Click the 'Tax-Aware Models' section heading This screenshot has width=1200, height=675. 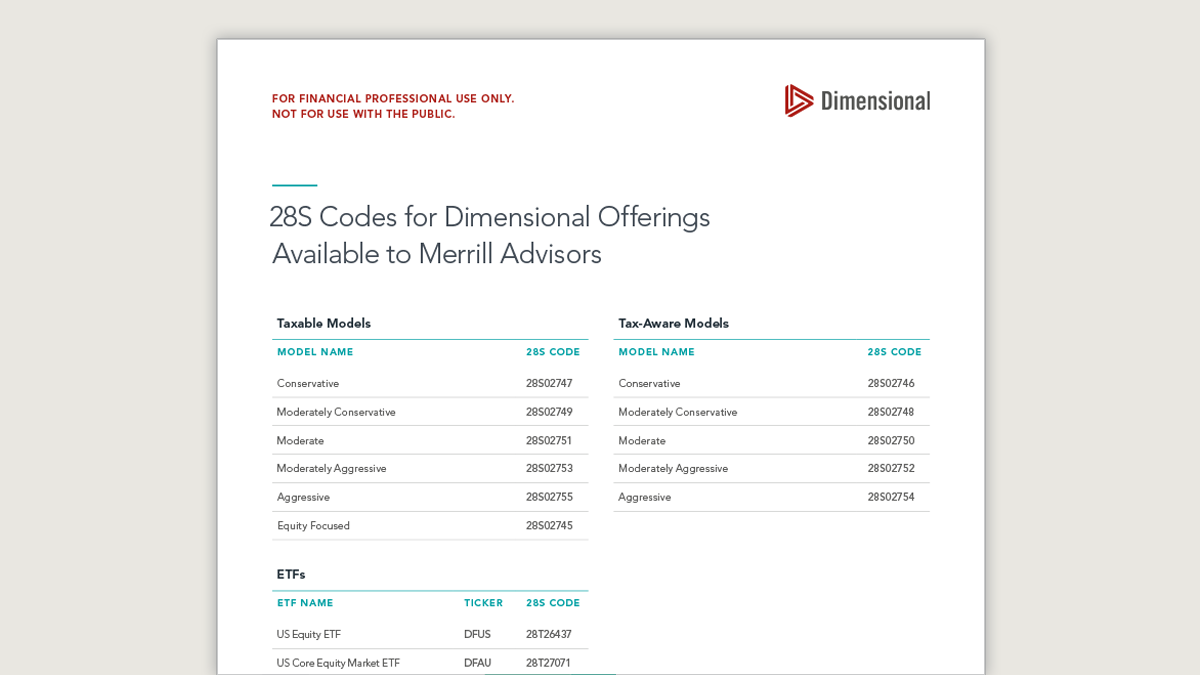673,323
